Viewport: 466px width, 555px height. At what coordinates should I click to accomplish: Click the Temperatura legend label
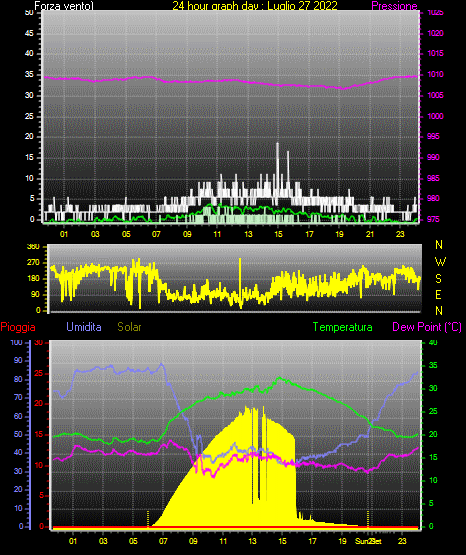[343, 327]
